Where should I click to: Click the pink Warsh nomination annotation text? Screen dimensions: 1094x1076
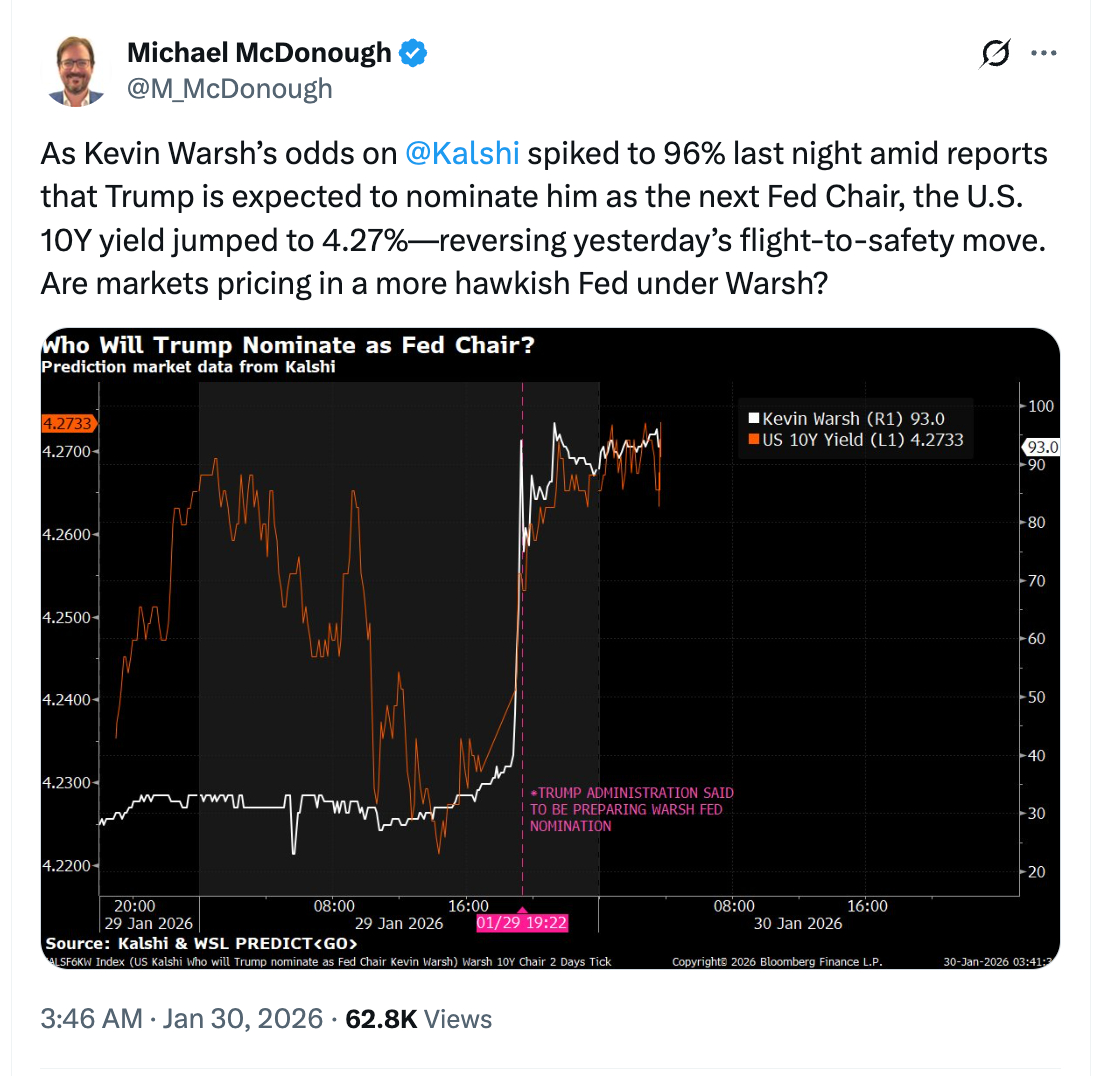click(x=630, y=809)
